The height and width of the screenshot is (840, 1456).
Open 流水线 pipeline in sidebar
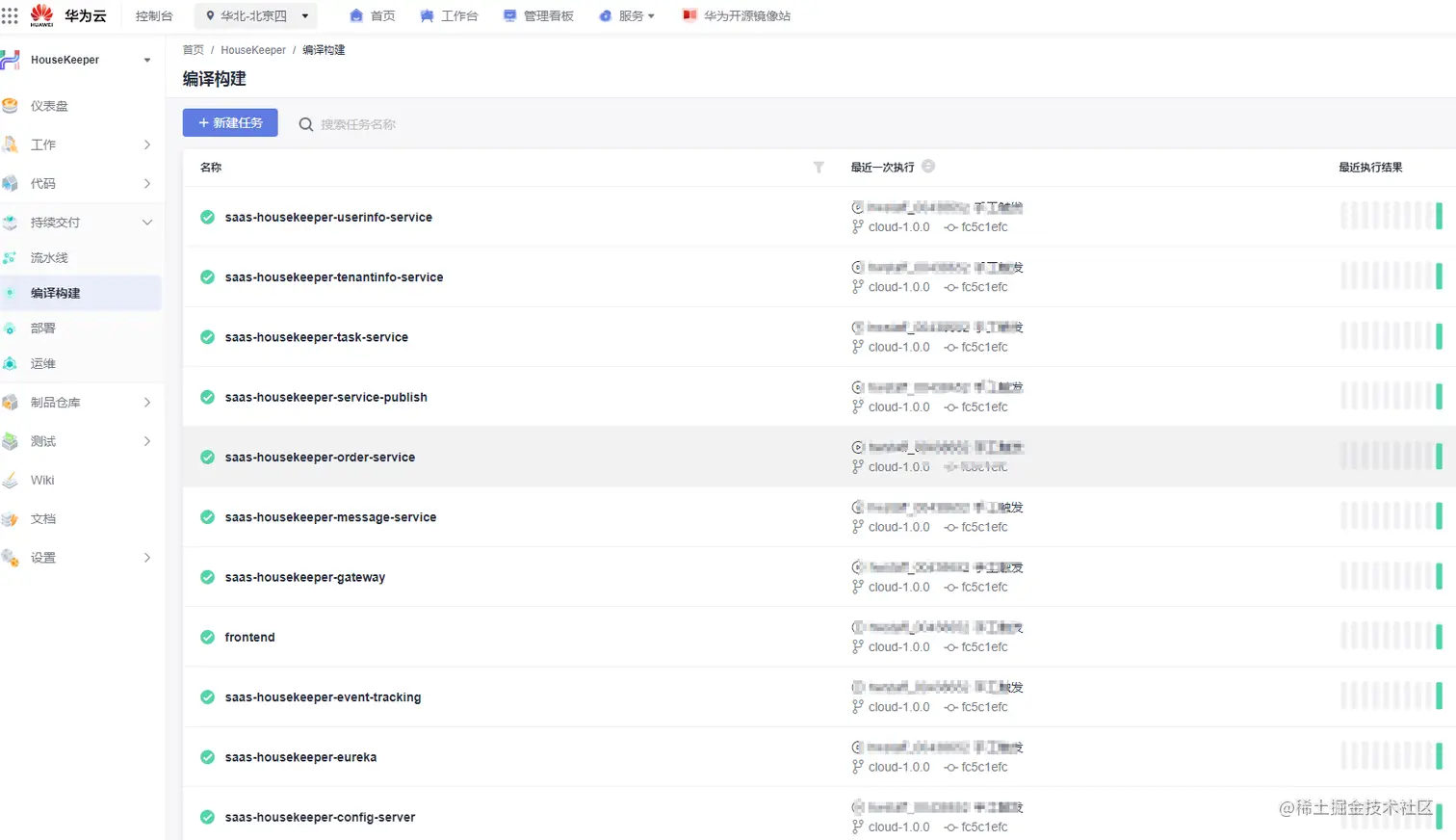click(49, 258)
